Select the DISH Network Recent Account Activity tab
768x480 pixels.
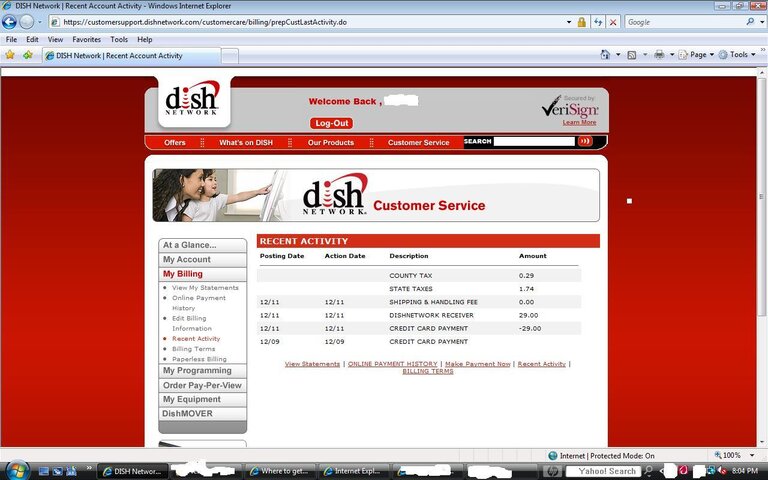coord(131,56)
